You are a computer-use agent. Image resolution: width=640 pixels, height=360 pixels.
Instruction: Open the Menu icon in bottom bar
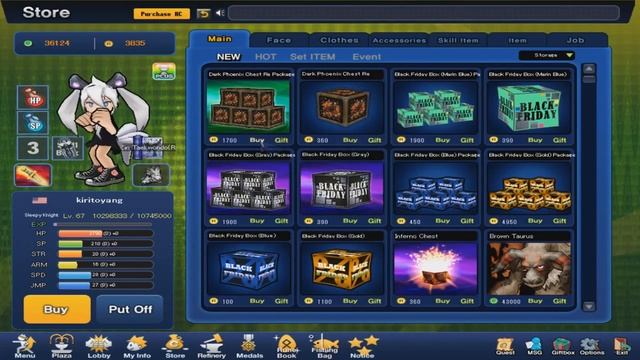(x=24, y=346)
